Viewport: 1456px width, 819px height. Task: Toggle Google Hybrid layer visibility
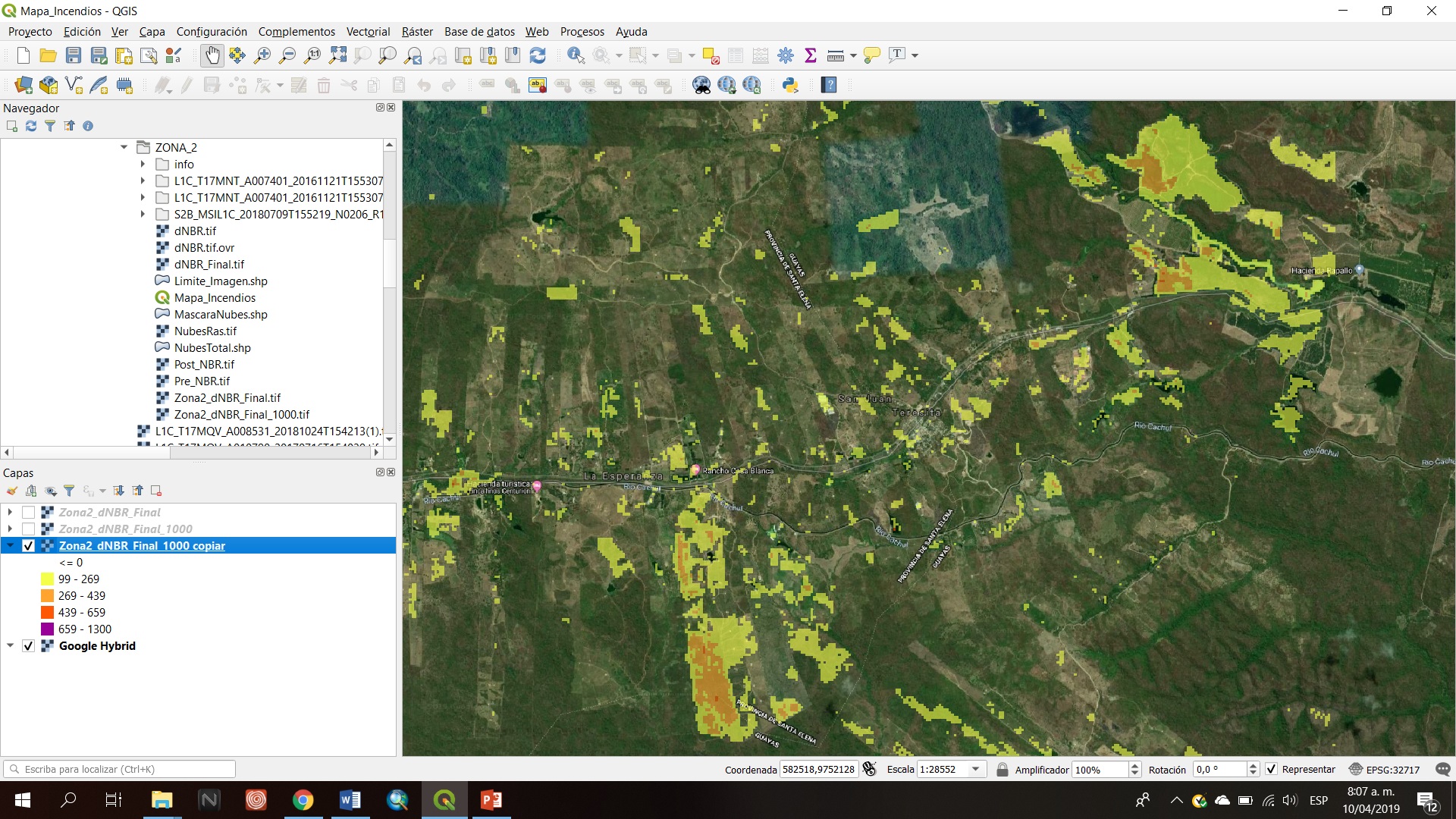tap(29, 646)
